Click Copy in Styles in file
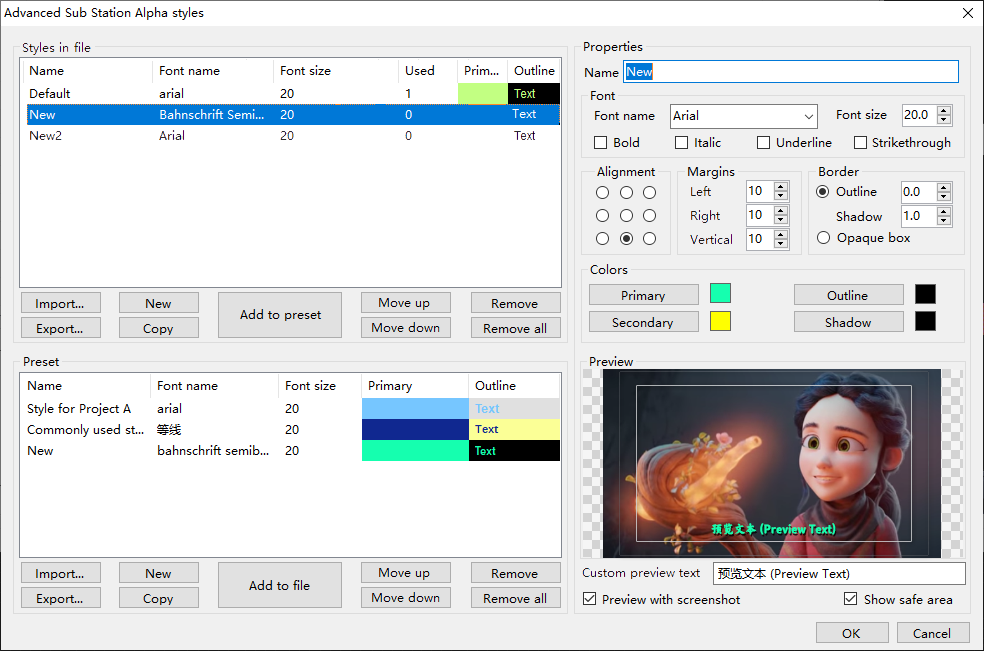 159,328
